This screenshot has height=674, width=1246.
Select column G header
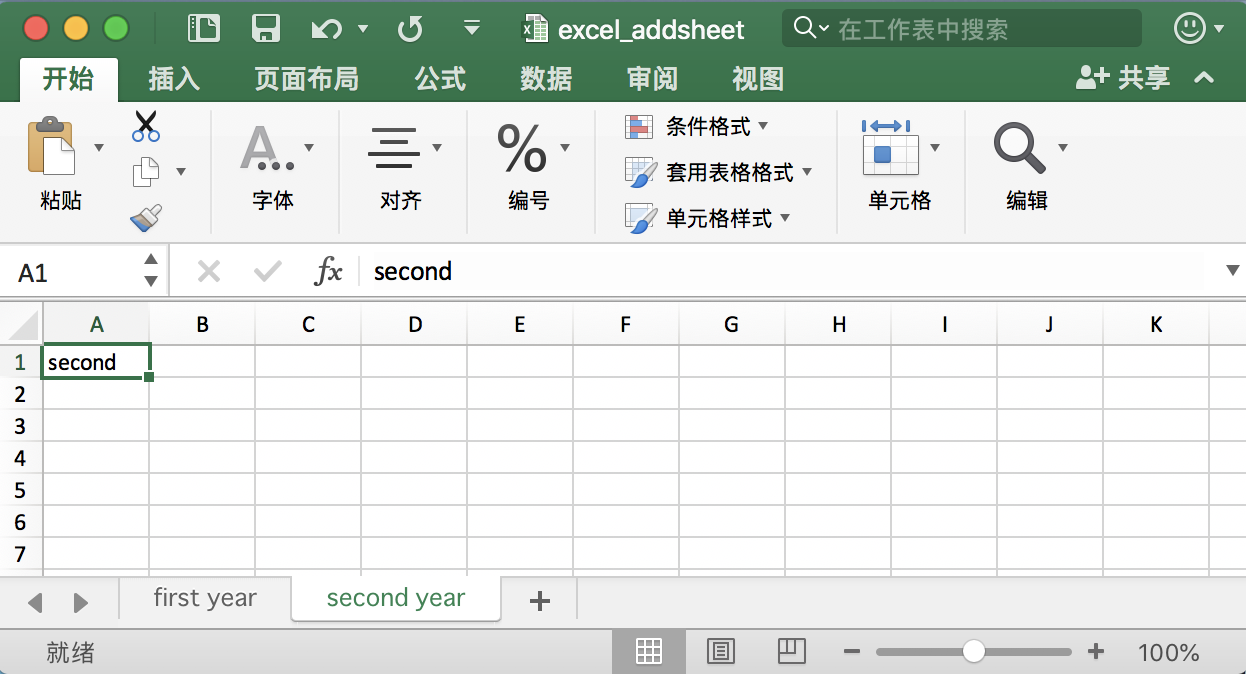pos(732,324)
